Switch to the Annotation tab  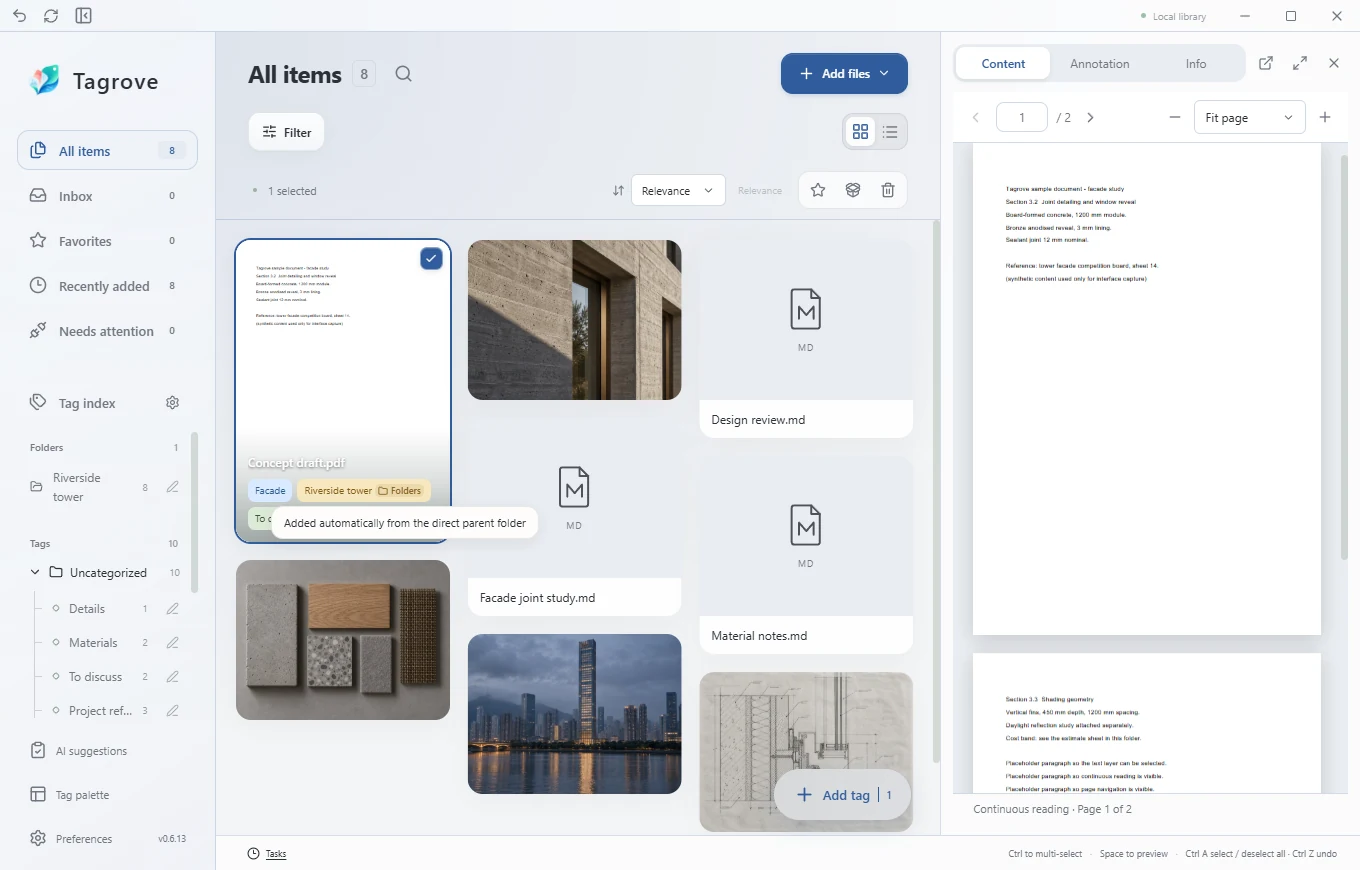[1099, 63]
